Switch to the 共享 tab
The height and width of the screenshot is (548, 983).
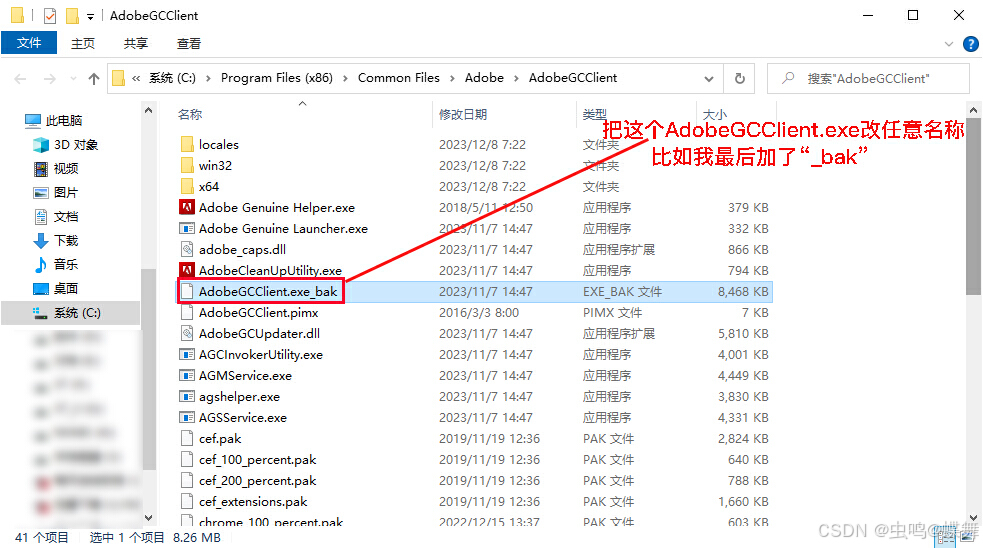135,43
